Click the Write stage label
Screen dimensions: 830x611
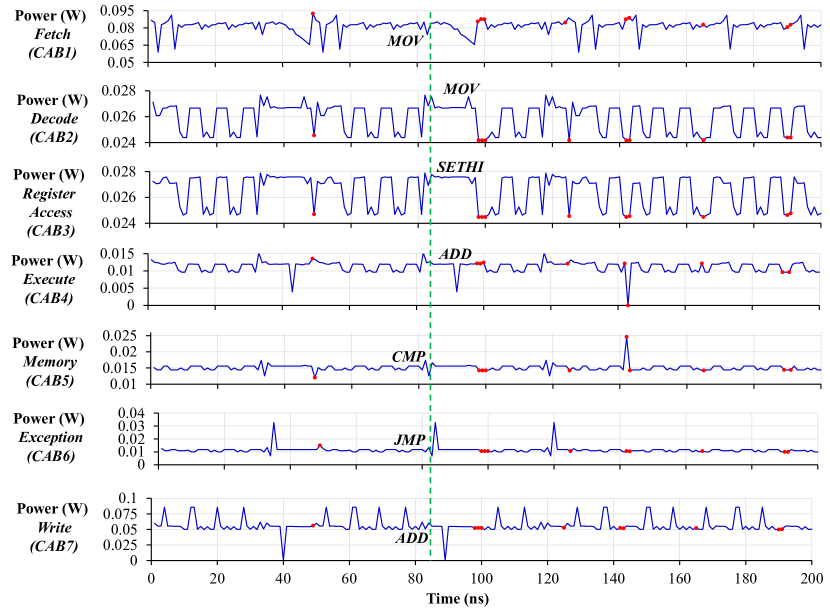tap(54, 527)
